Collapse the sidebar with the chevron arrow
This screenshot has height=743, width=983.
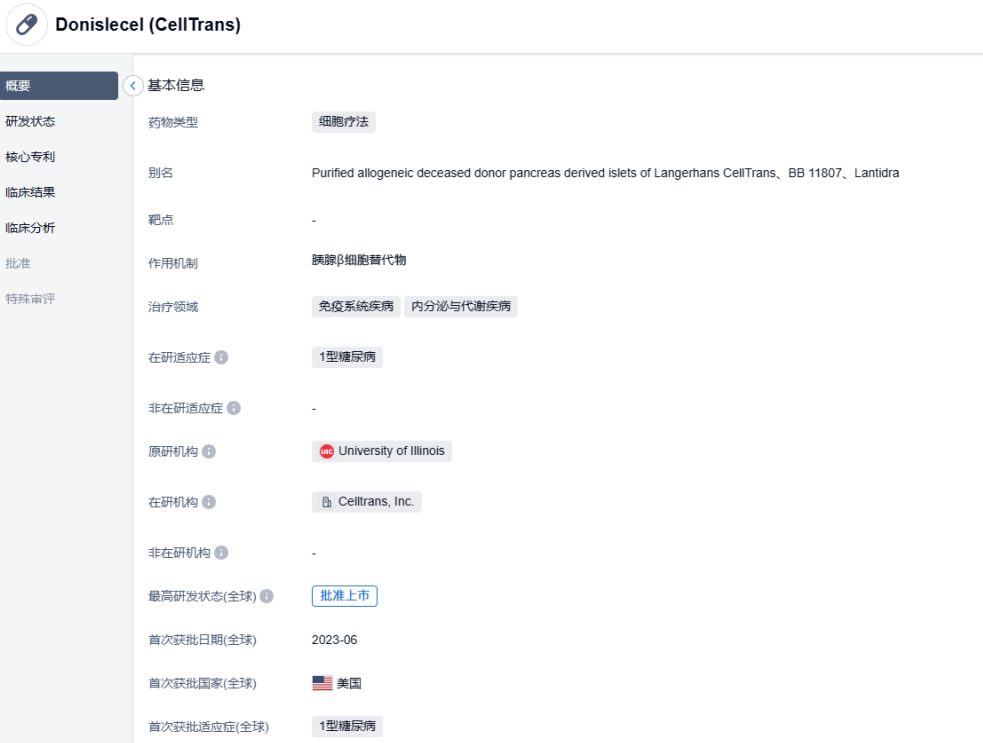pos(133,86)
